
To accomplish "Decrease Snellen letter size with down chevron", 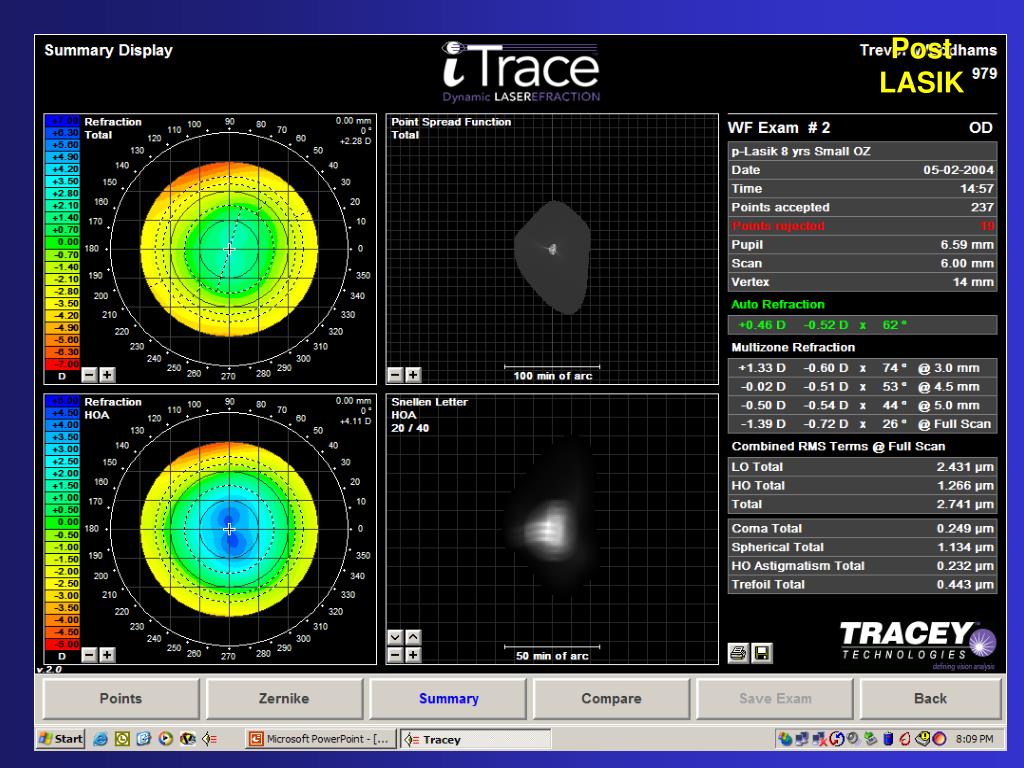I will click(x=395, y=637).
